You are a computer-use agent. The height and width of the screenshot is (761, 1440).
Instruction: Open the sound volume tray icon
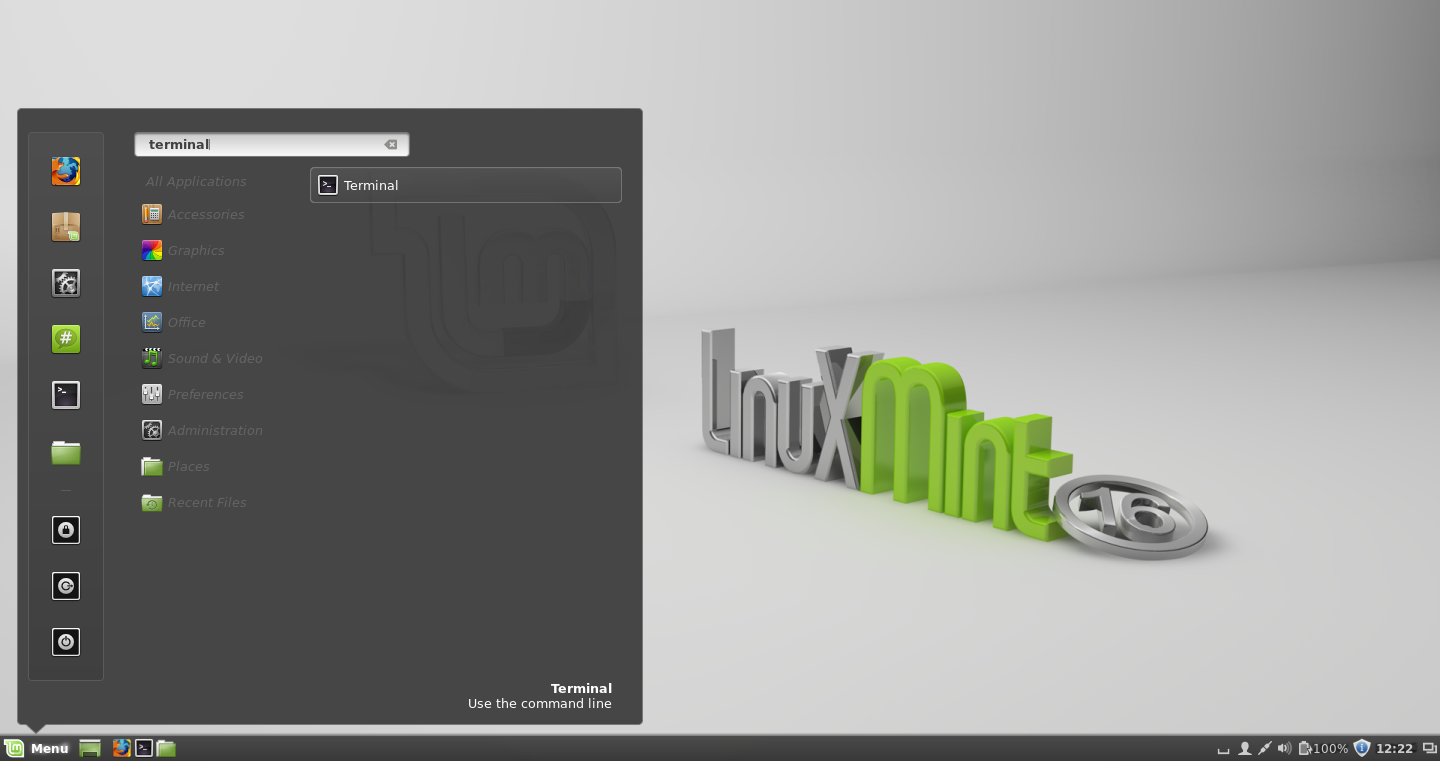coord(1285,748)
